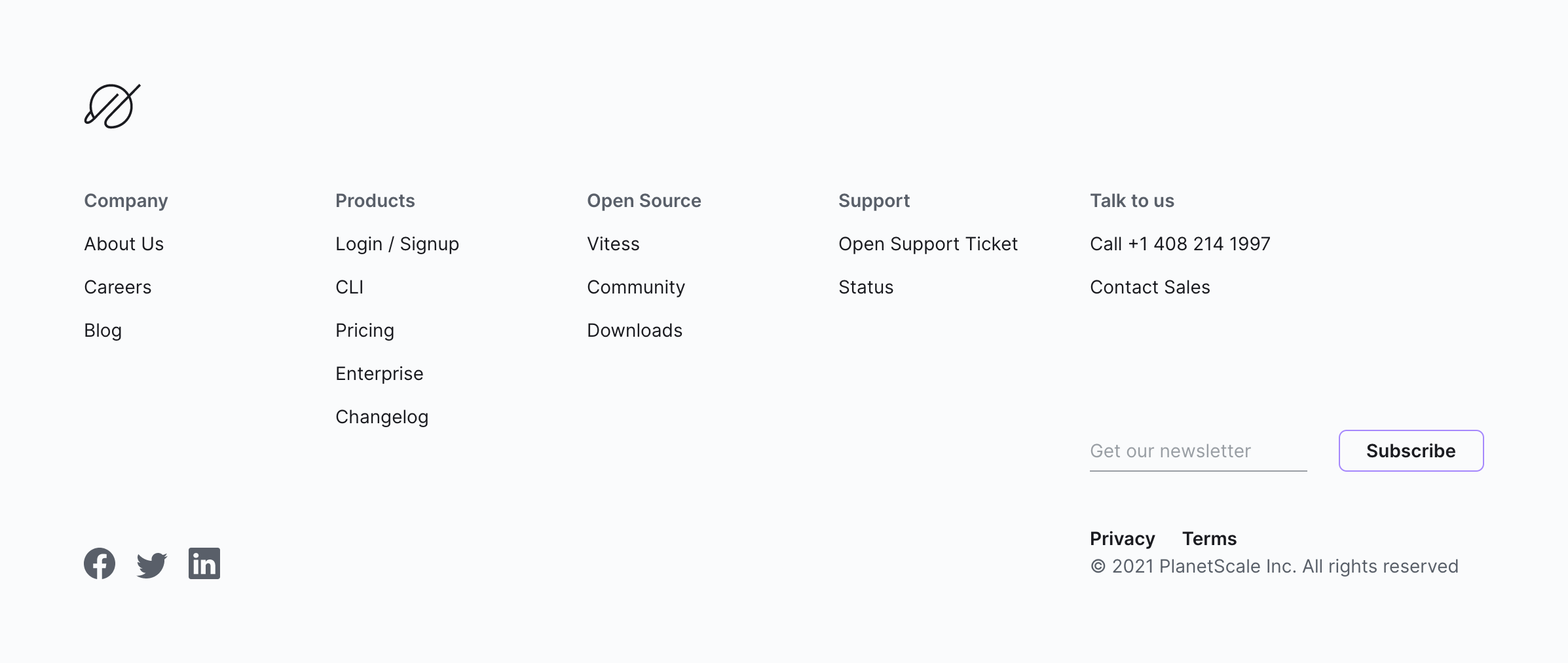Open the Privacy policy link

[x=1123, y=539]
